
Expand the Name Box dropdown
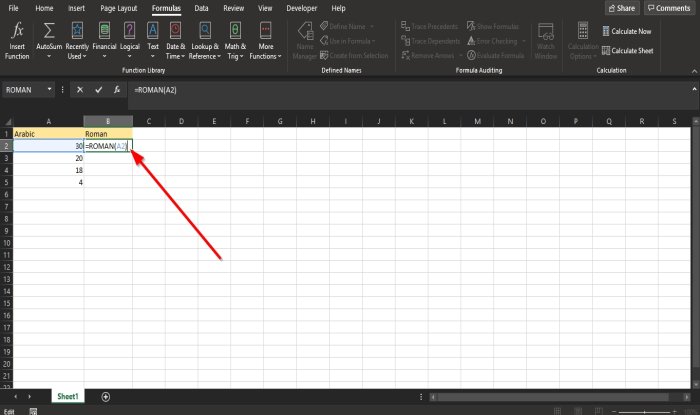coord(49,90)
